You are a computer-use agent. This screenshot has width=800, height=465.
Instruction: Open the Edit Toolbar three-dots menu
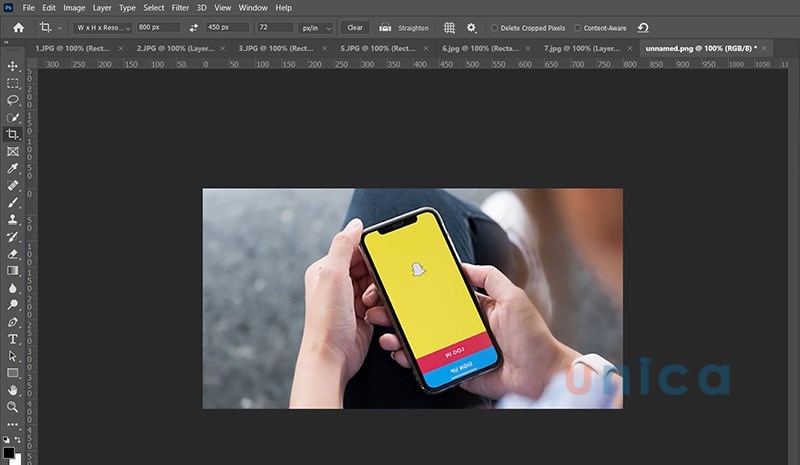point(13,424)
